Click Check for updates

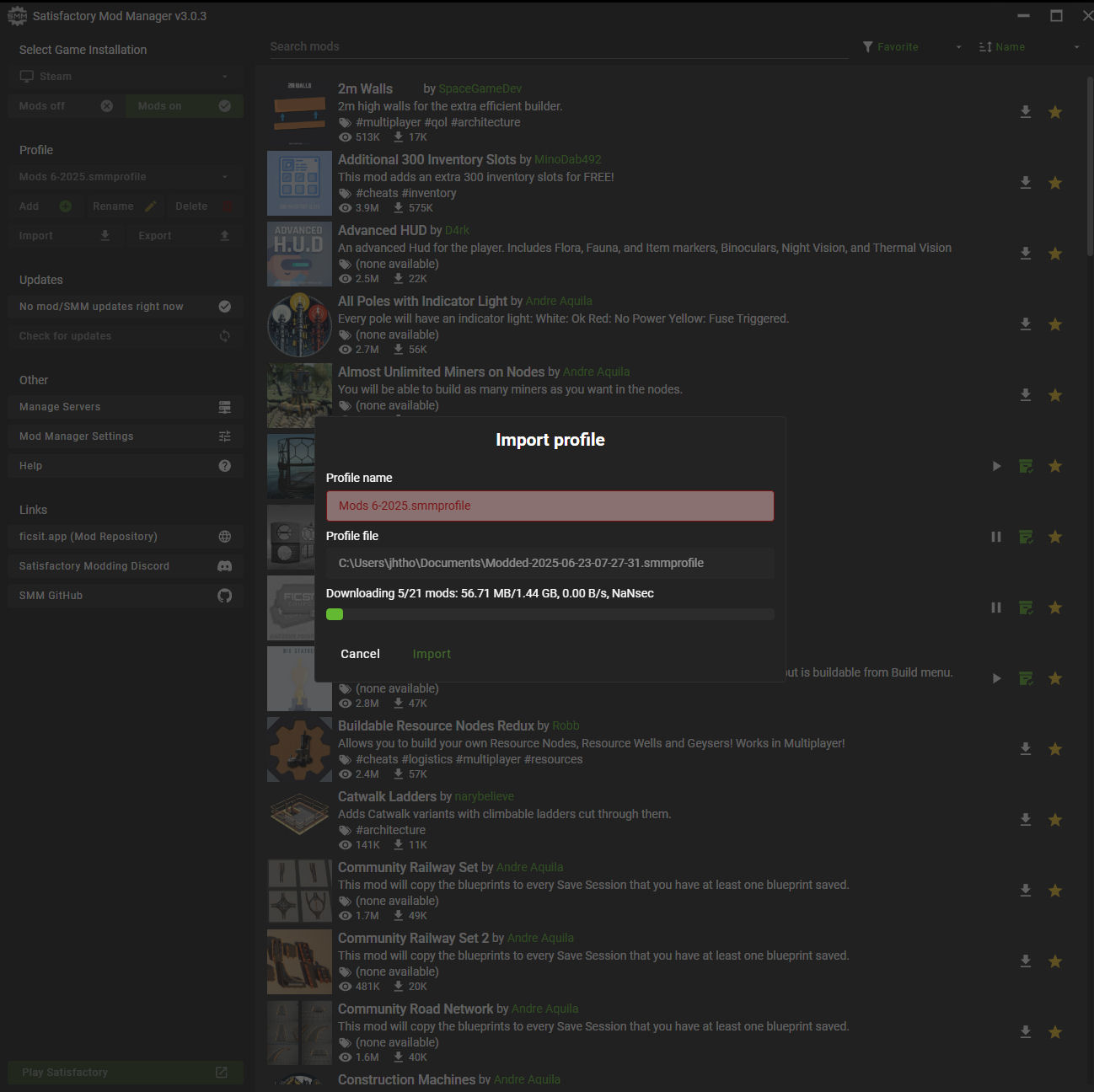pyautogui.click(x=126, y=336)
